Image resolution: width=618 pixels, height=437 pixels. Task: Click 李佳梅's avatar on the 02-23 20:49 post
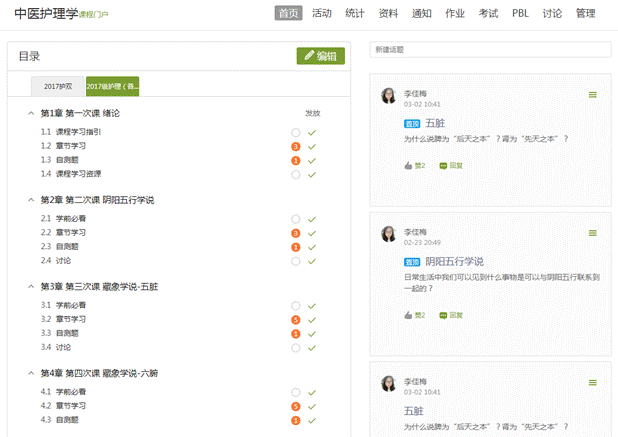pyautogui.click(x=389, y=234)
